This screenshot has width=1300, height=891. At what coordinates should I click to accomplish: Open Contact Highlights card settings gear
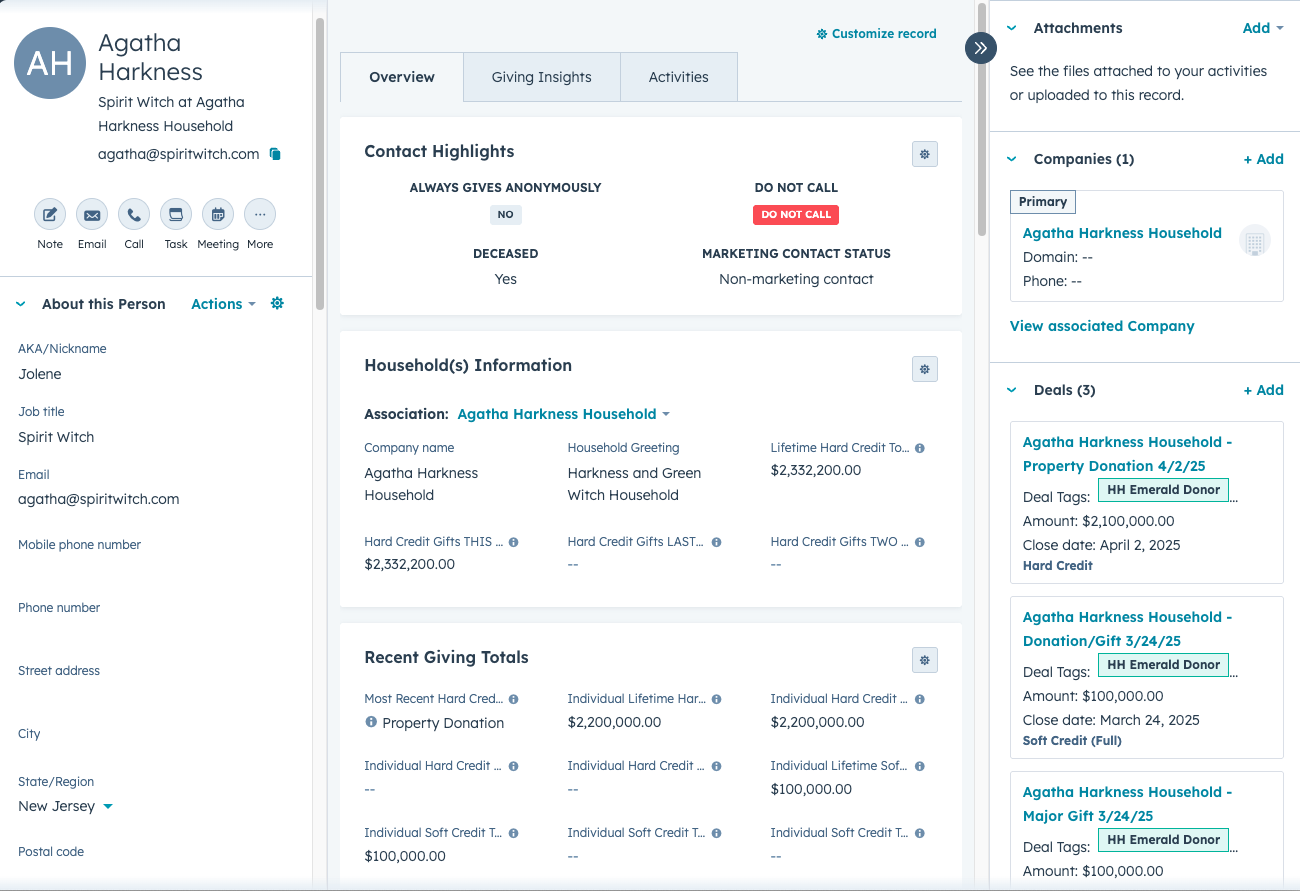(x=925, y=154)
